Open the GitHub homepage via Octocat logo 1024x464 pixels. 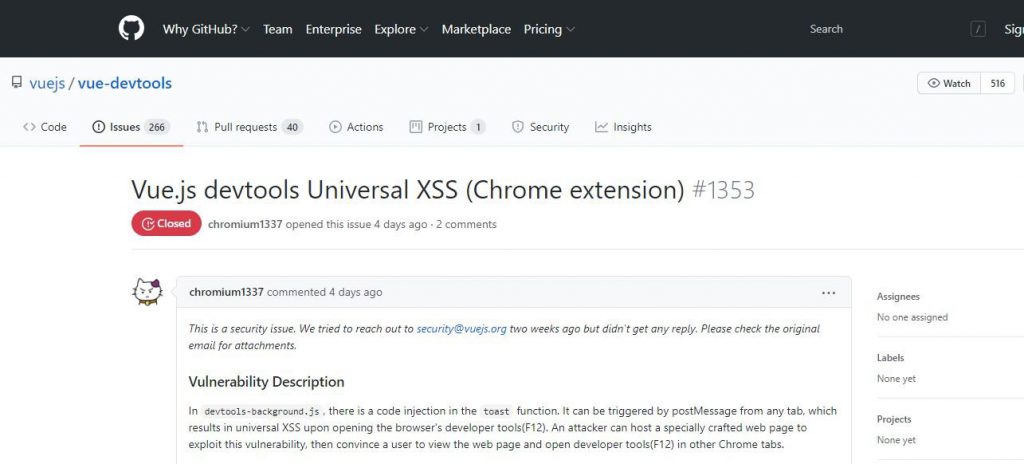pos(131,29)
